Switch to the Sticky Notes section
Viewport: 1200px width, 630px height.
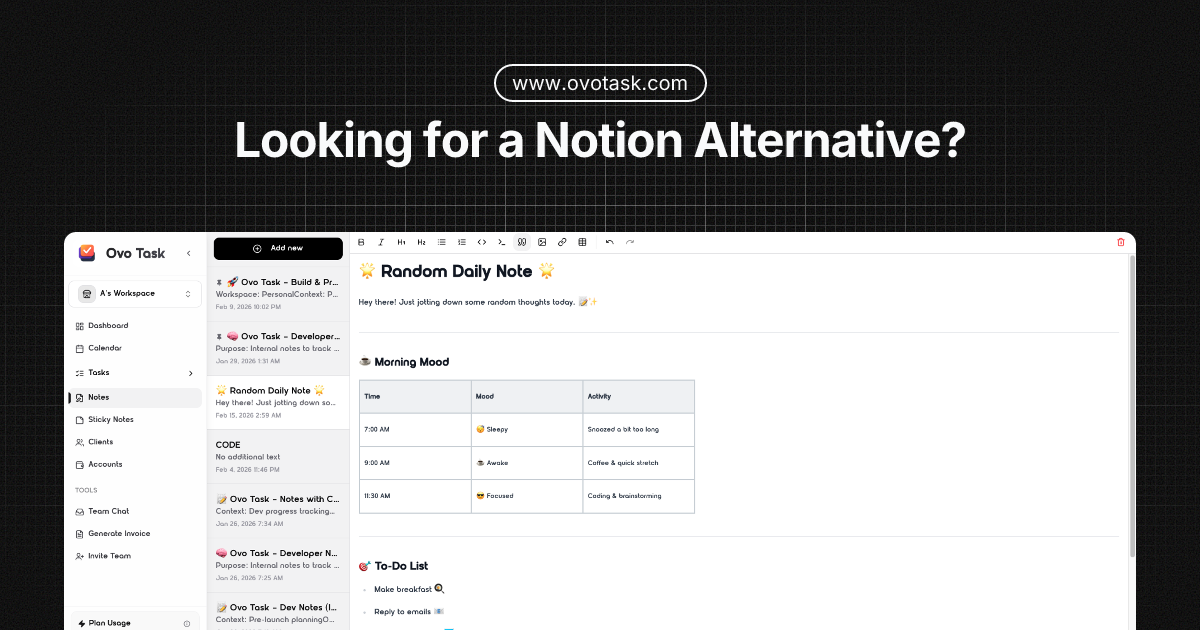[110, 419]
